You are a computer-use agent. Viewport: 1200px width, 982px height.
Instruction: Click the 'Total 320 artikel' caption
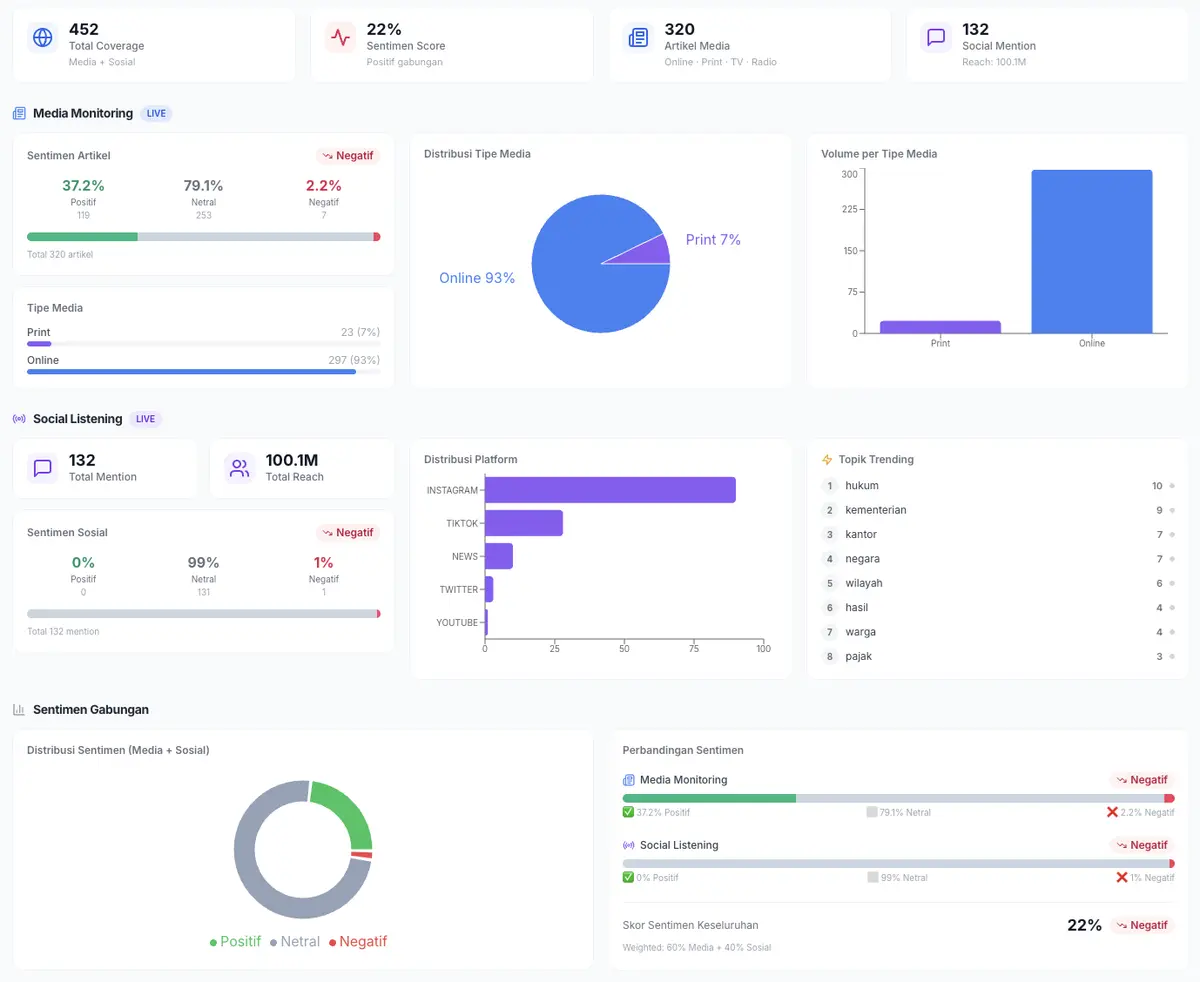click(x=60, y=255)
